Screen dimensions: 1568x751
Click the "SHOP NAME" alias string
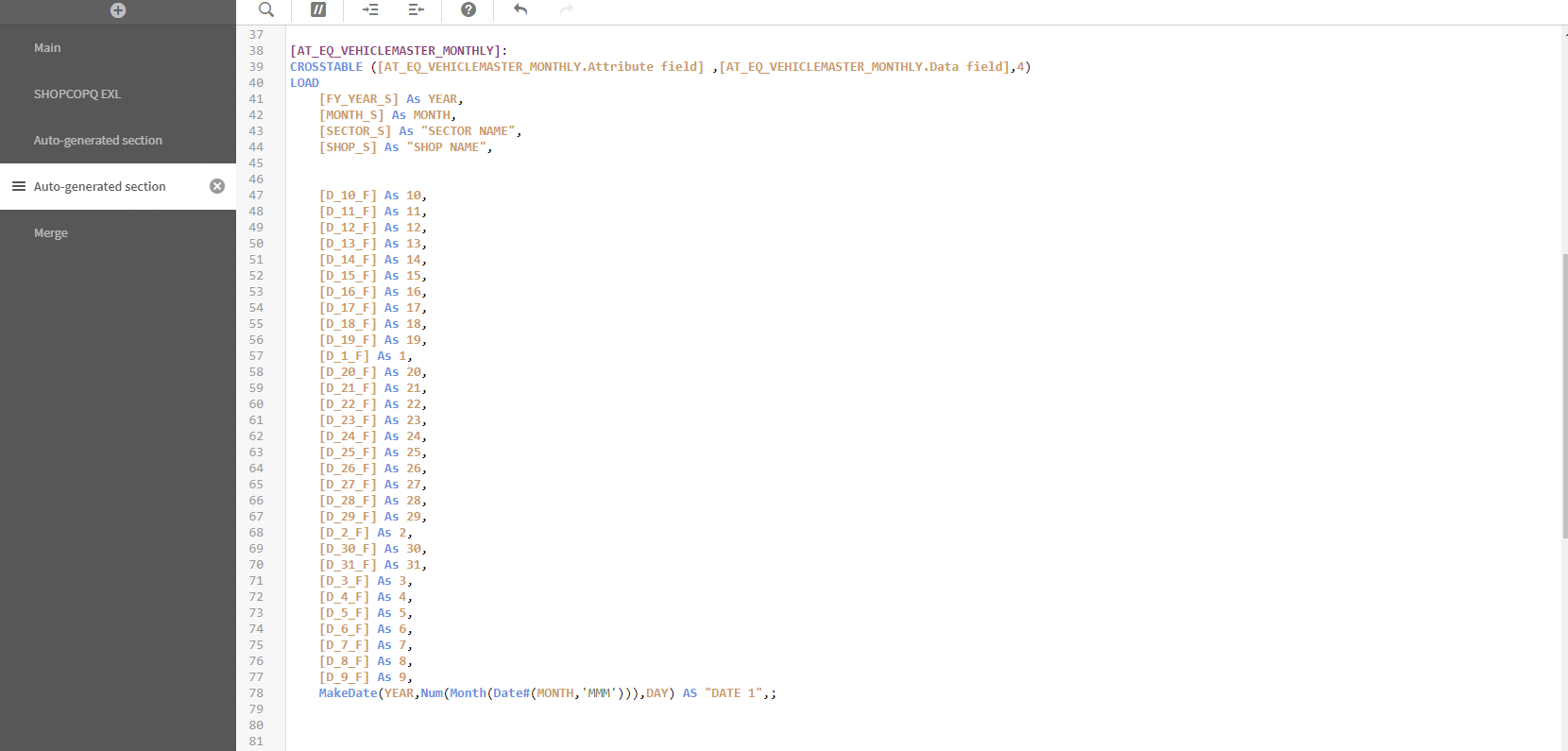tap(446, 147)
